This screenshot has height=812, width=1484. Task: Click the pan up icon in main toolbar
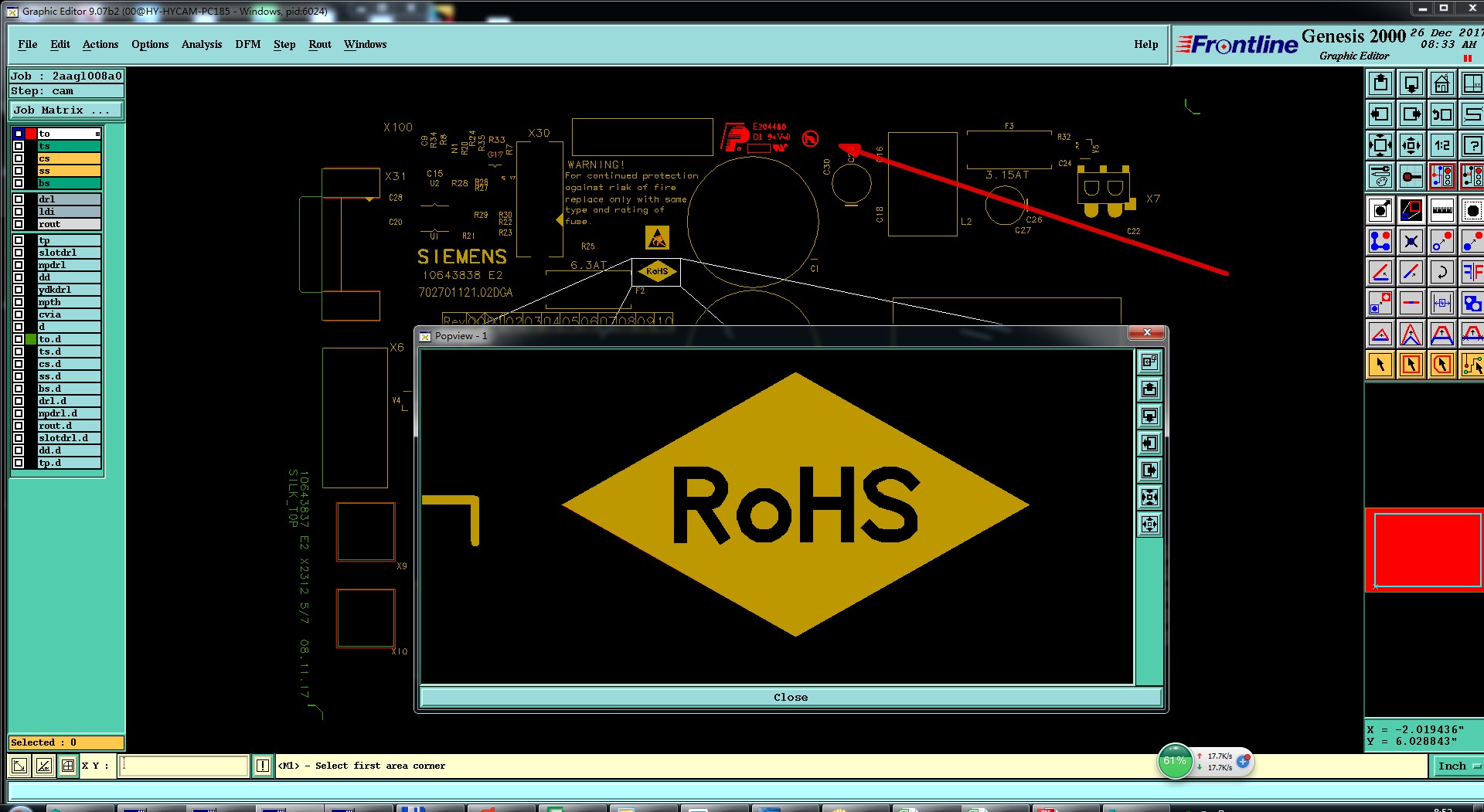[1380, 83]
